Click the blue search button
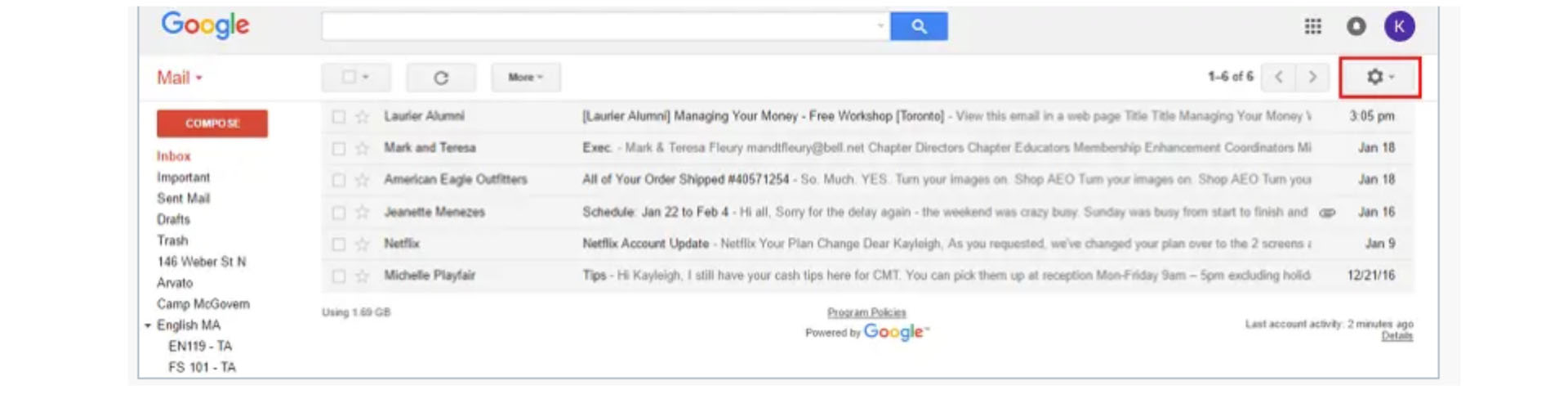This screenshot has height=399, width=1568. pos(919,26)
